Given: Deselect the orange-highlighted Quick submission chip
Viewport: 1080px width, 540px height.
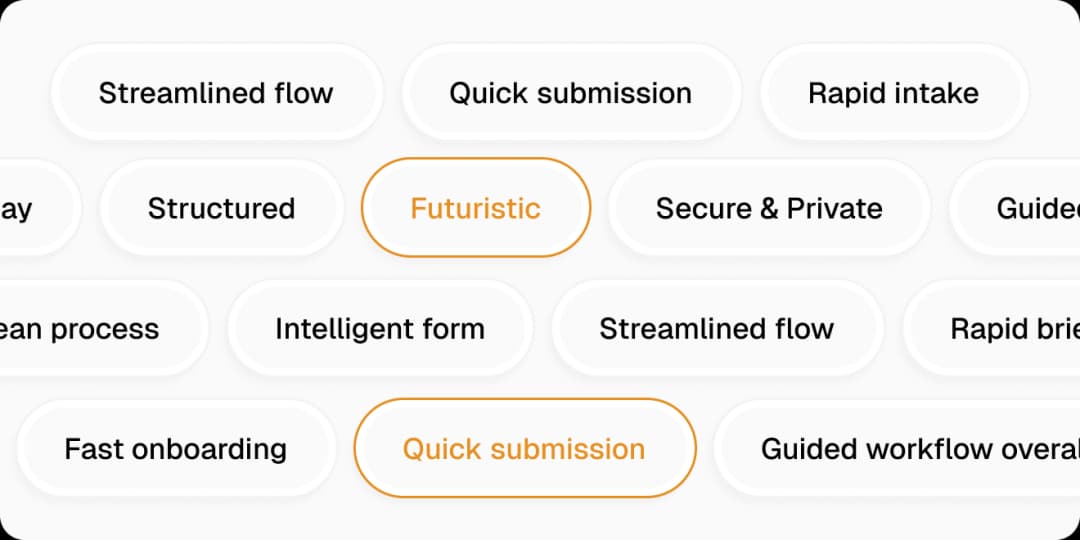Looking at the screenshot, I should tap(524, 448).
